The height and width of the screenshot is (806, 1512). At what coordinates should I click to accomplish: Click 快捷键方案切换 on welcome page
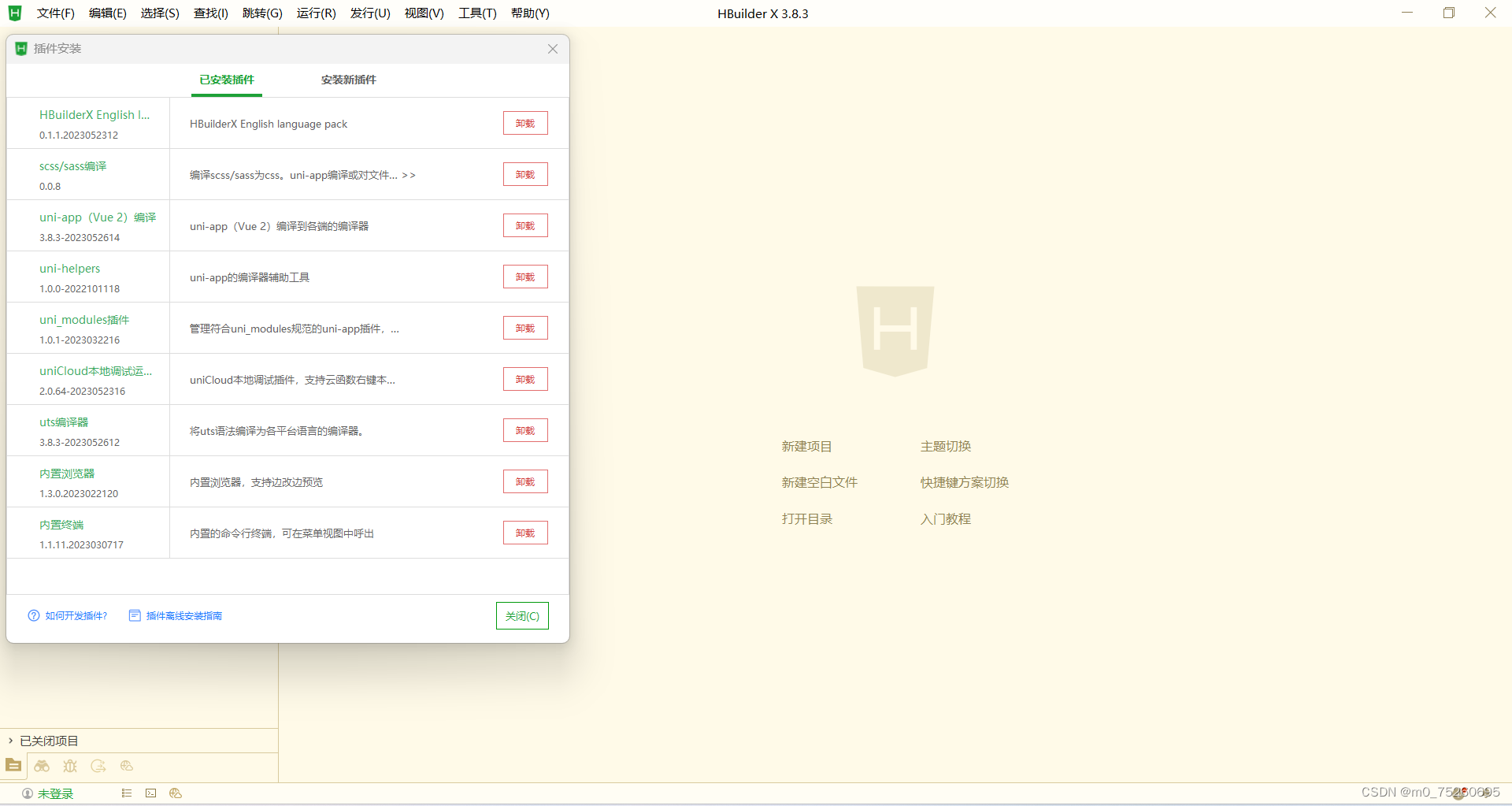(965, 483)
